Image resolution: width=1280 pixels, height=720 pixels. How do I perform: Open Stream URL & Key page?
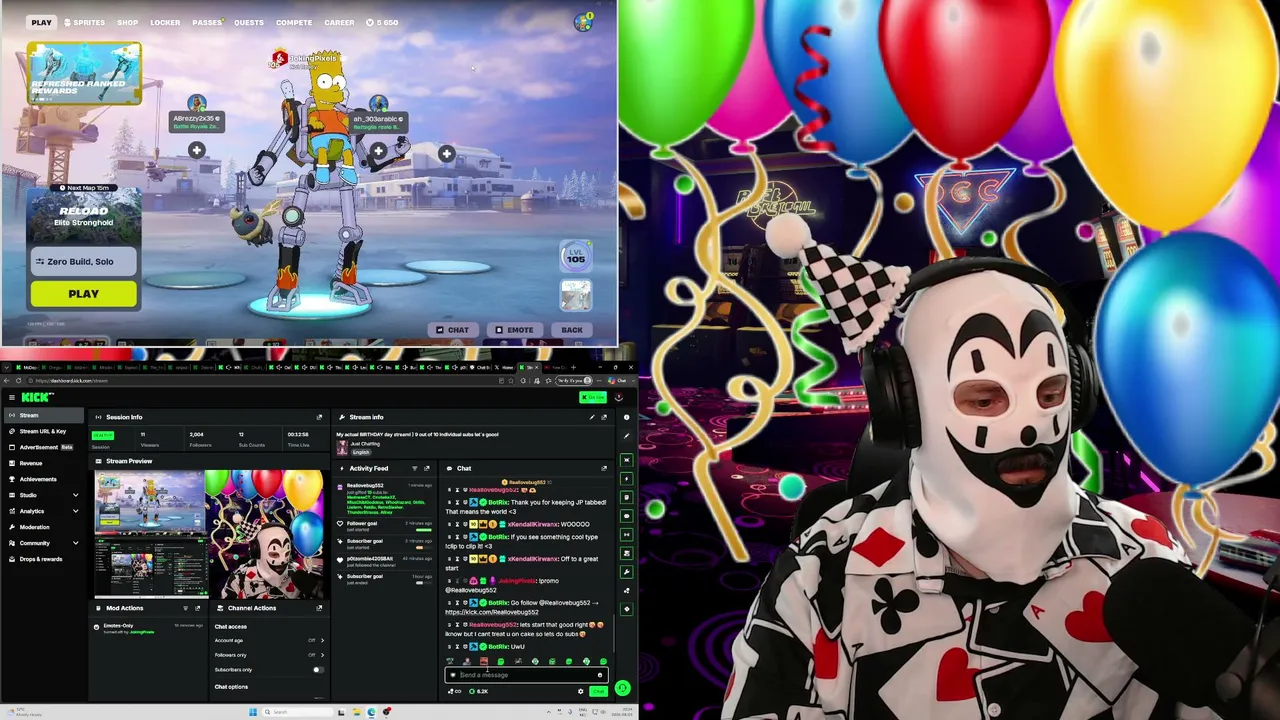coord(42,431)
